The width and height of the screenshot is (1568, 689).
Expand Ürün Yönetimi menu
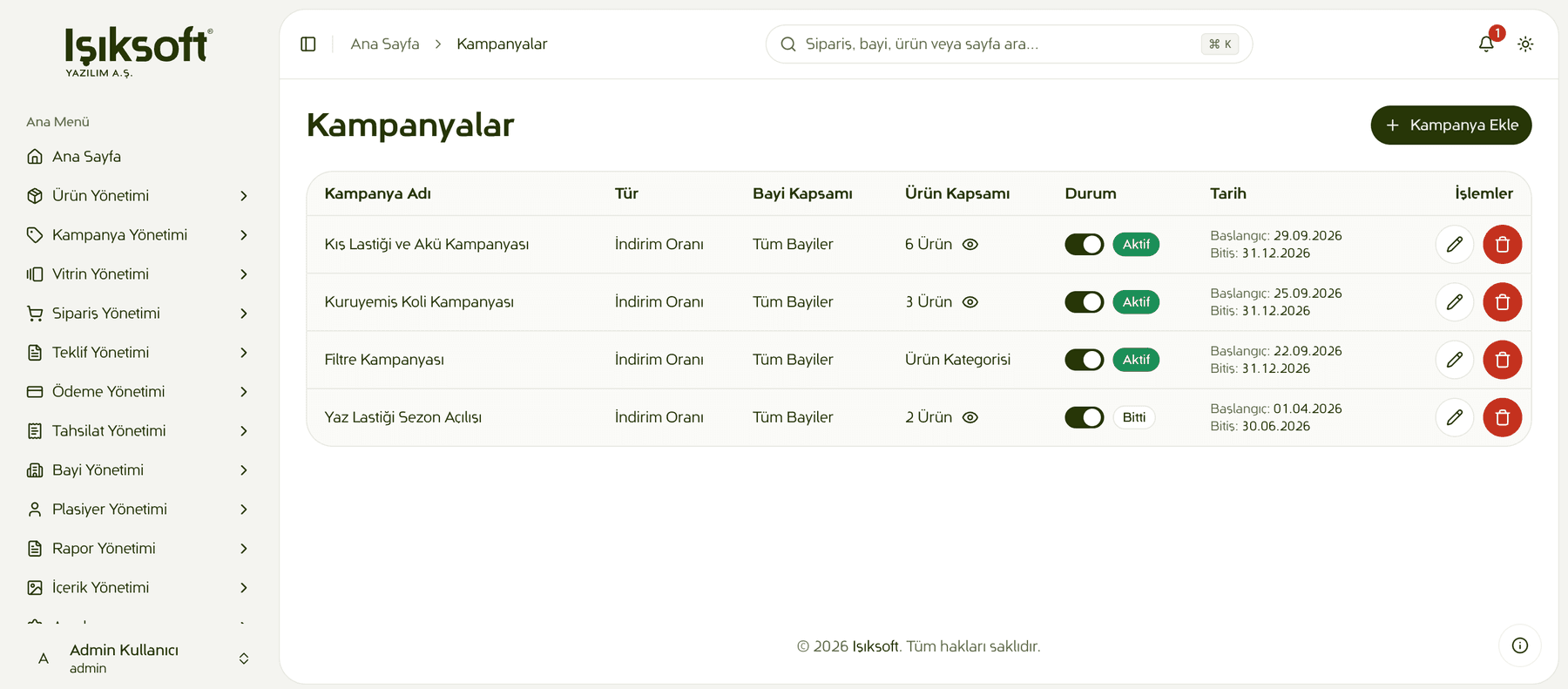pos(139,195)
